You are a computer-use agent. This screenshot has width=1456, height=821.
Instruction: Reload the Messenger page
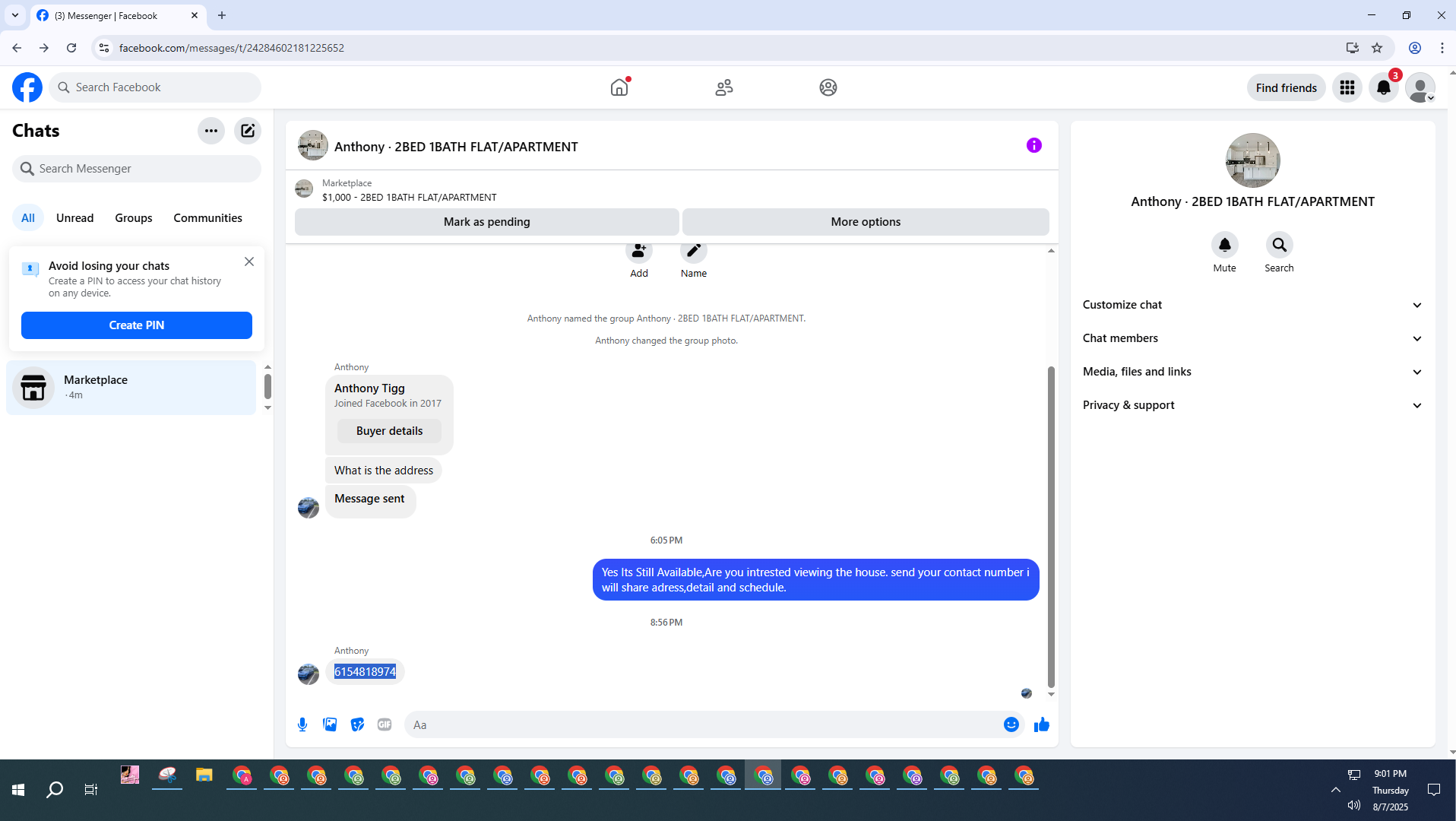point(71,48)
